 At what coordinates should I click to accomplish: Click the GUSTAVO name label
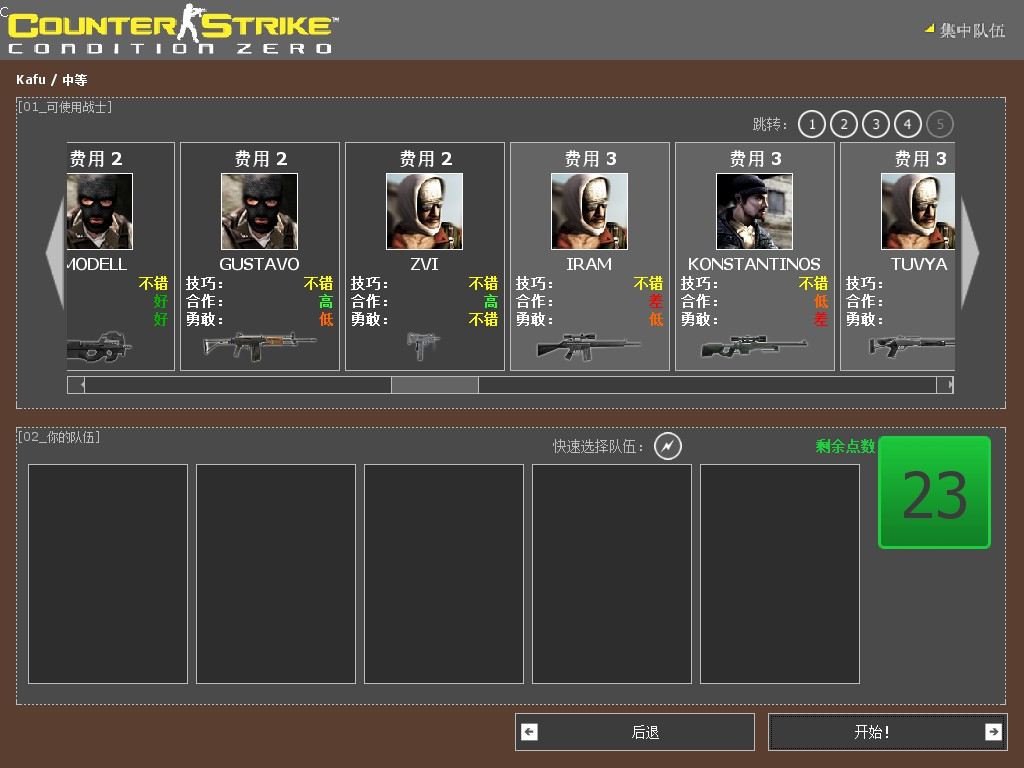259,264
